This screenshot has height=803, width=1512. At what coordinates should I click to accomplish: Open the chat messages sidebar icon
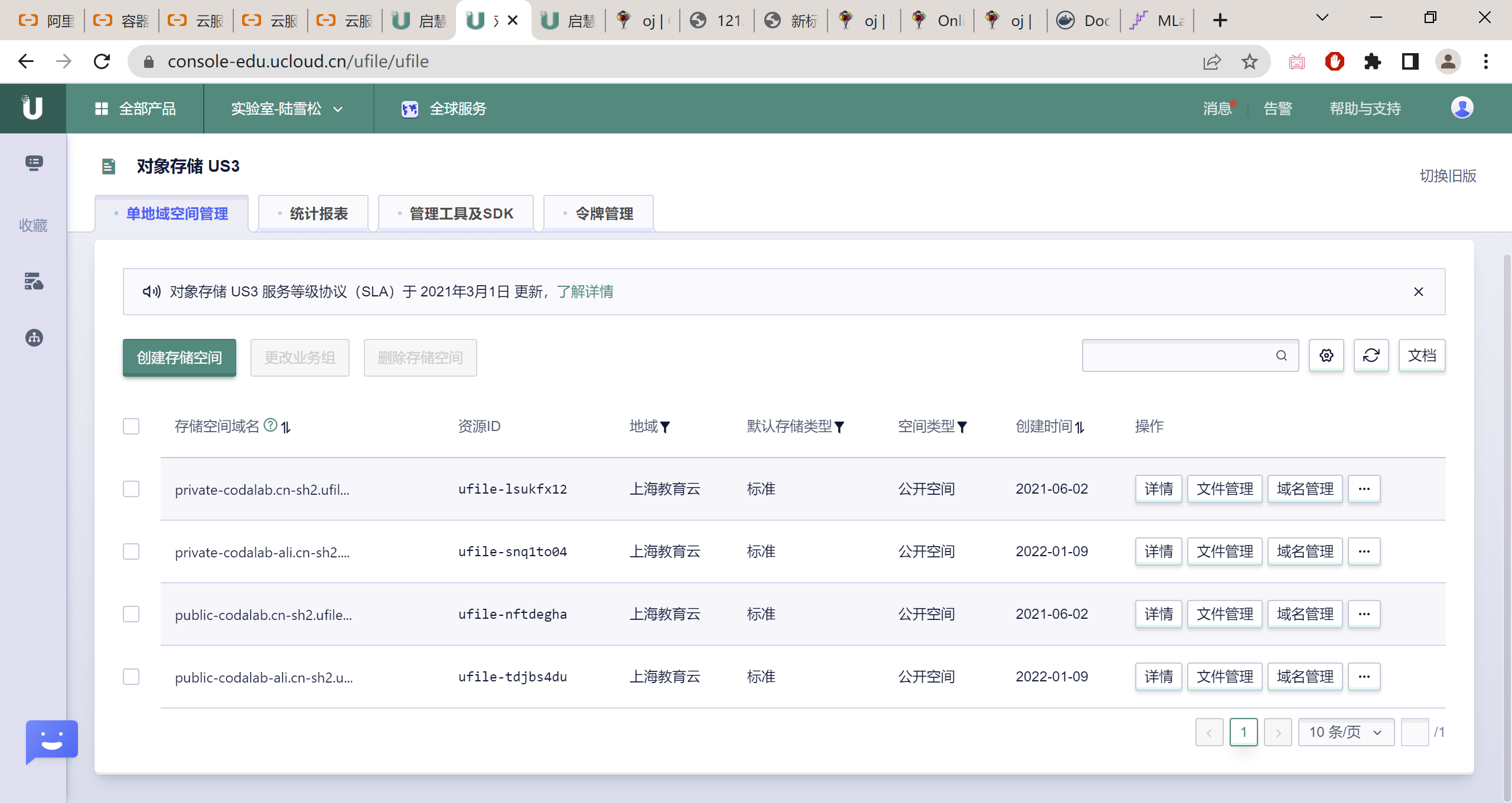coord(34,164)
